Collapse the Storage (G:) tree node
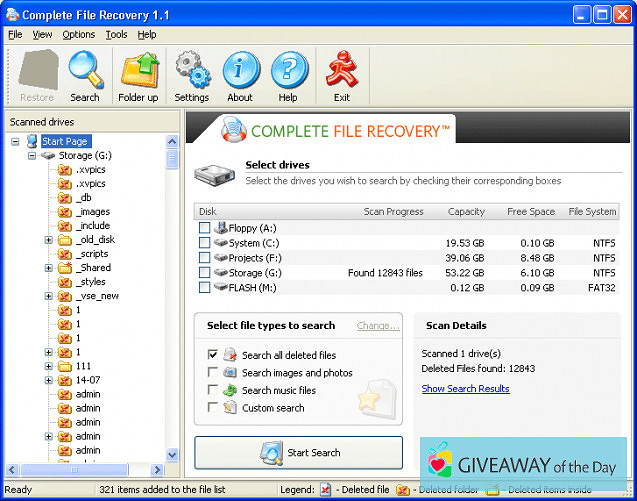This screenshot has height=501, width=637. 32,156
